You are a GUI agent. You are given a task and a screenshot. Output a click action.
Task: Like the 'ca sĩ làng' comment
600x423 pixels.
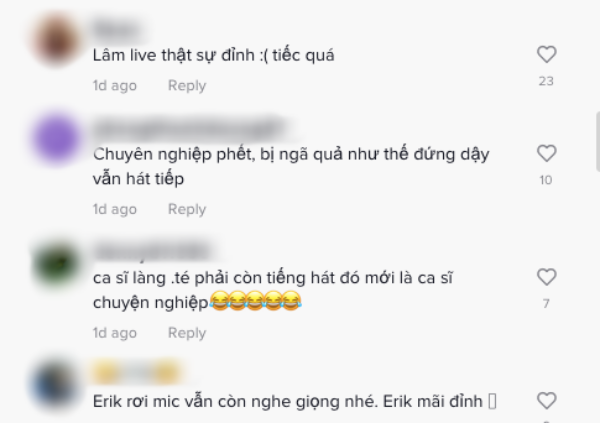(546, 277)
